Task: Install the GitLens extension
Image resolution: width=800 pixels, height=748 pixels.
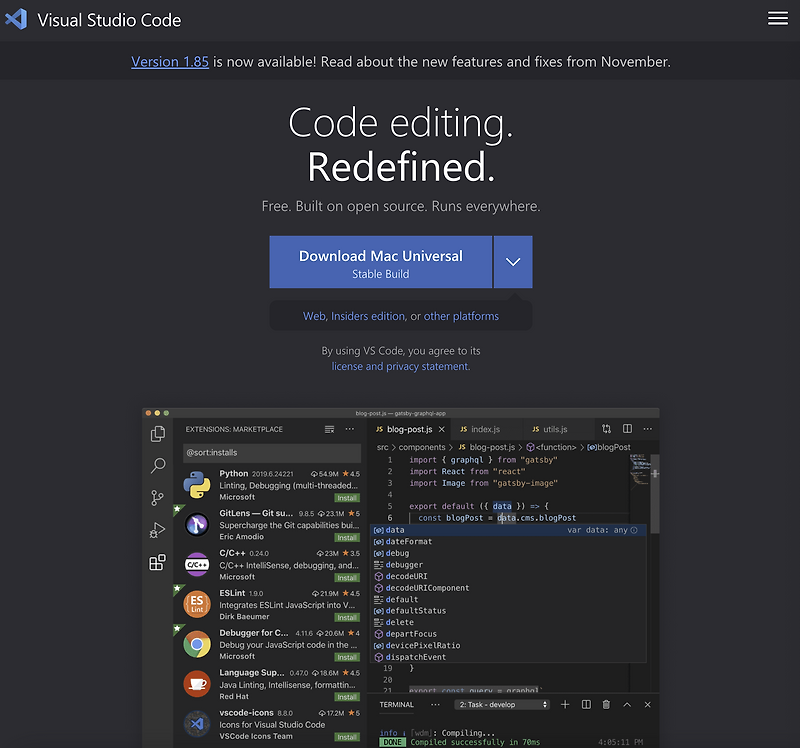Action: [x=347, y=538]
